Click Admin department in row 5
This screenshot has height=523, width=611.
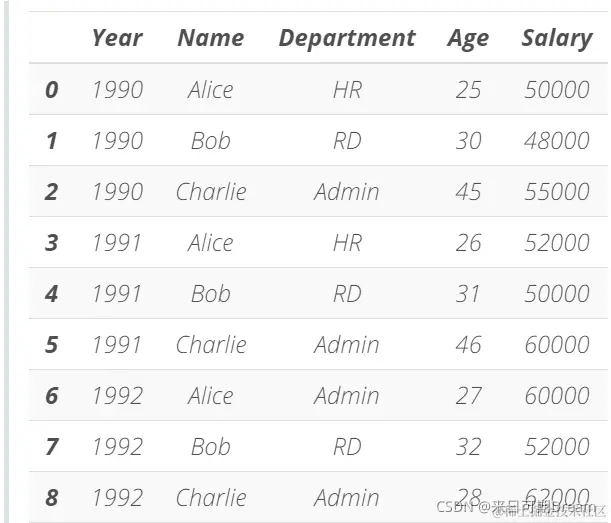347,345
